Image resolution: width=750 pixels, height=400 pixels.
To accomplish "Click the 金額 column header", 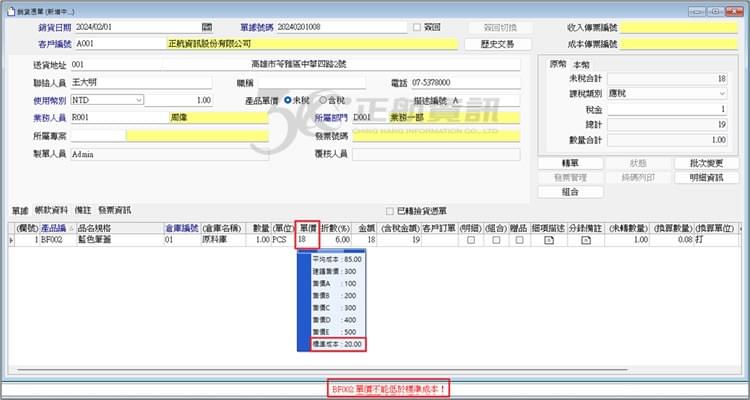I will (364, 229).
